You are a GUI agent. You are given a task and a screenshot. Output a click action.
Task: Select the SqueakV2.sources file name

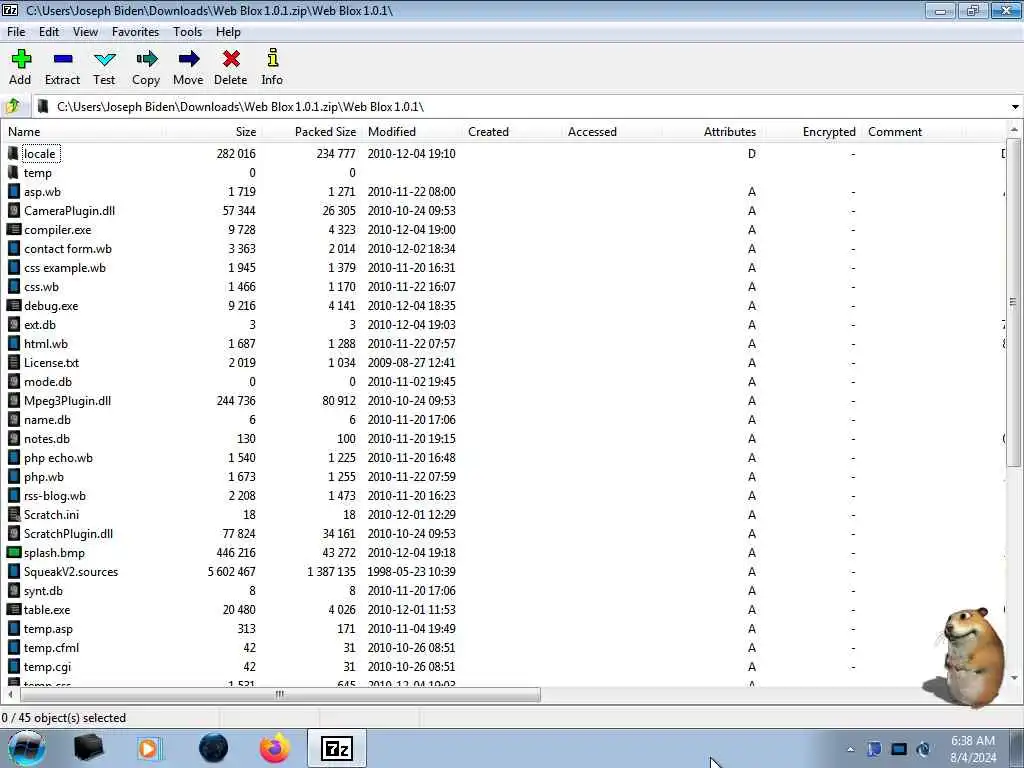(71, 571)
